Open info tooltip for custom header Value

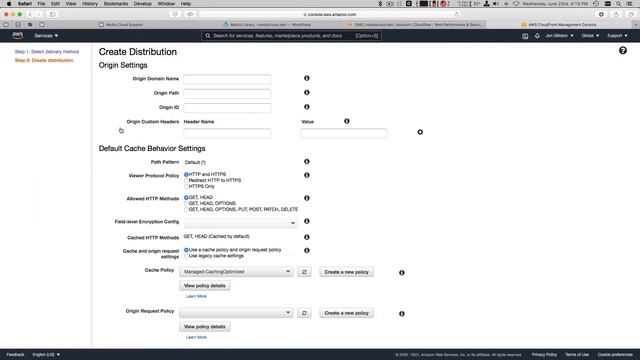coord(347,121)
